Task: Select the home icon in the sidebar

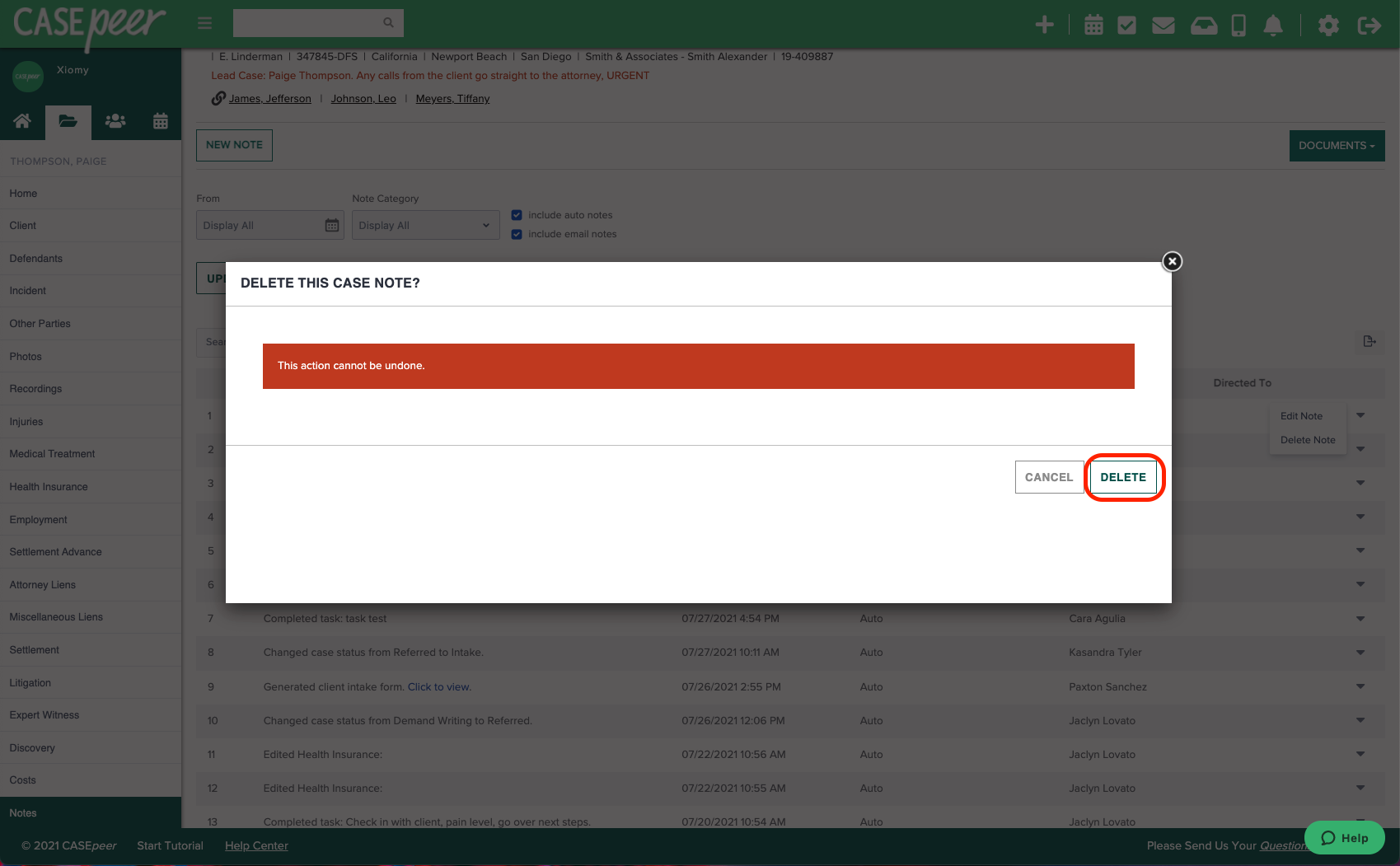Action: [22, 121]
